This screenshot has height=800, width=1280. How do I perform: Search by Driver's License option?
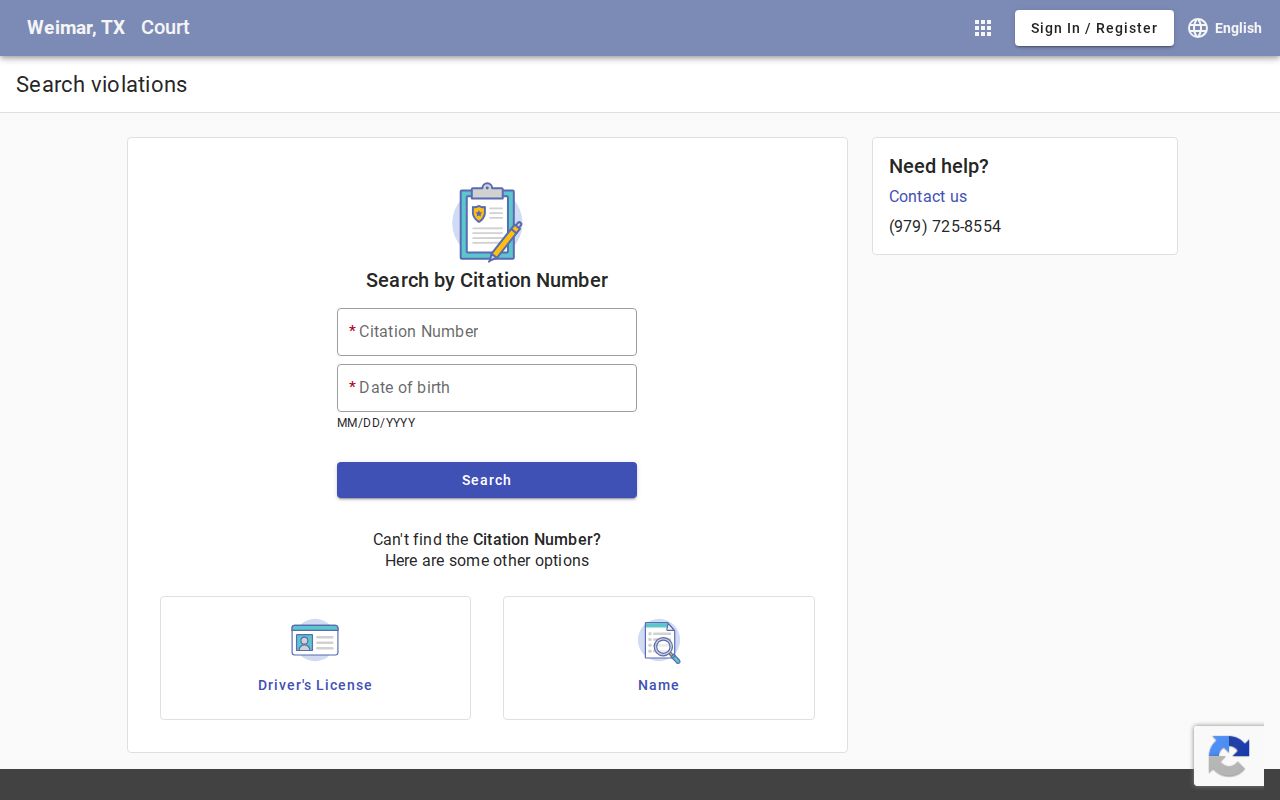[x=315, y=658]
